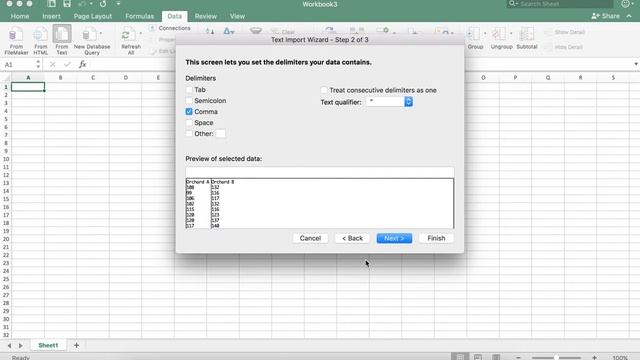The width and height of the screenshot is (640, 360).
Task: Open the Quick Access customize dropdown
Action: [118, 4]
